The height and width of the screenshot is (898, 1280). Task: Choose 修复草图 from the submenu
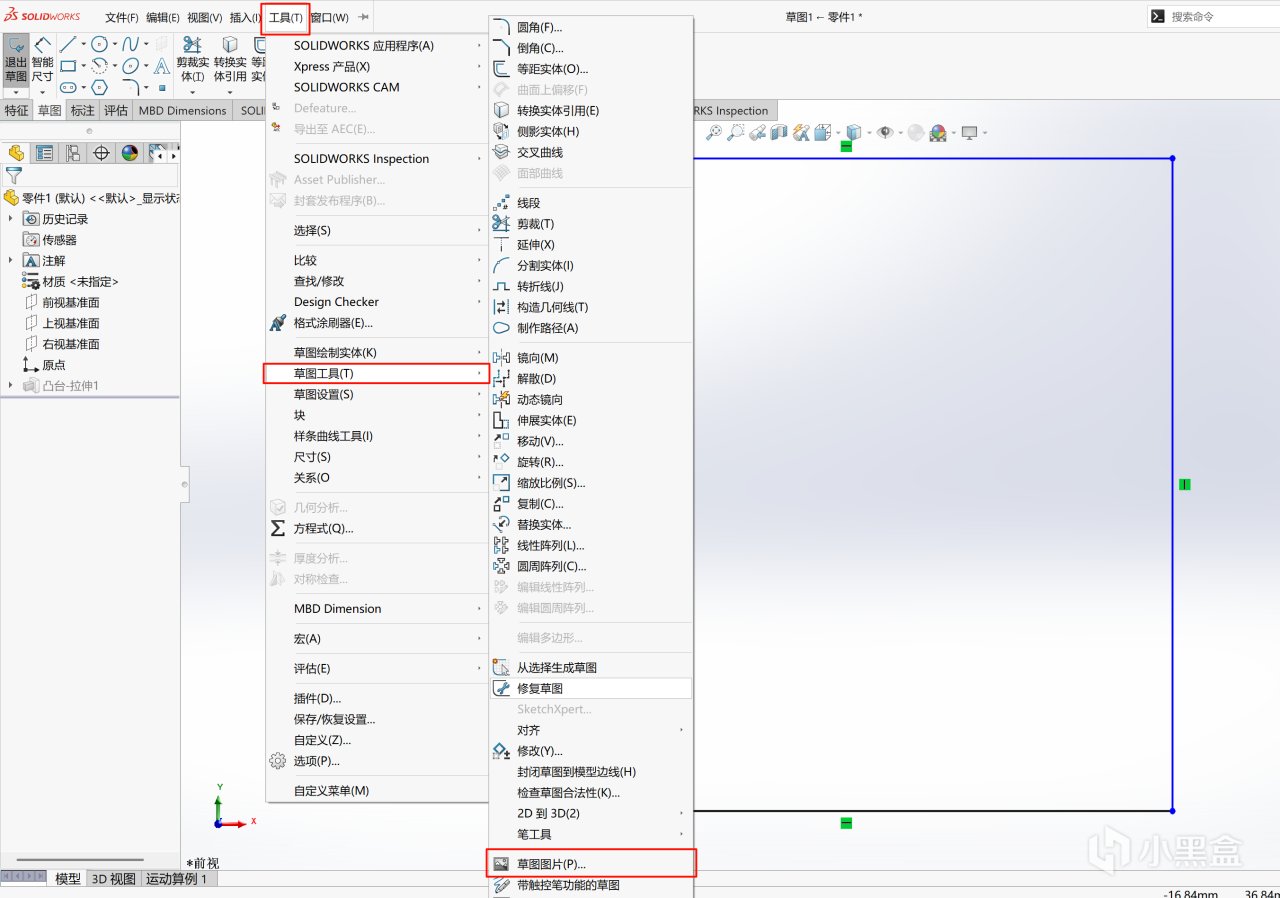point(590,688)
